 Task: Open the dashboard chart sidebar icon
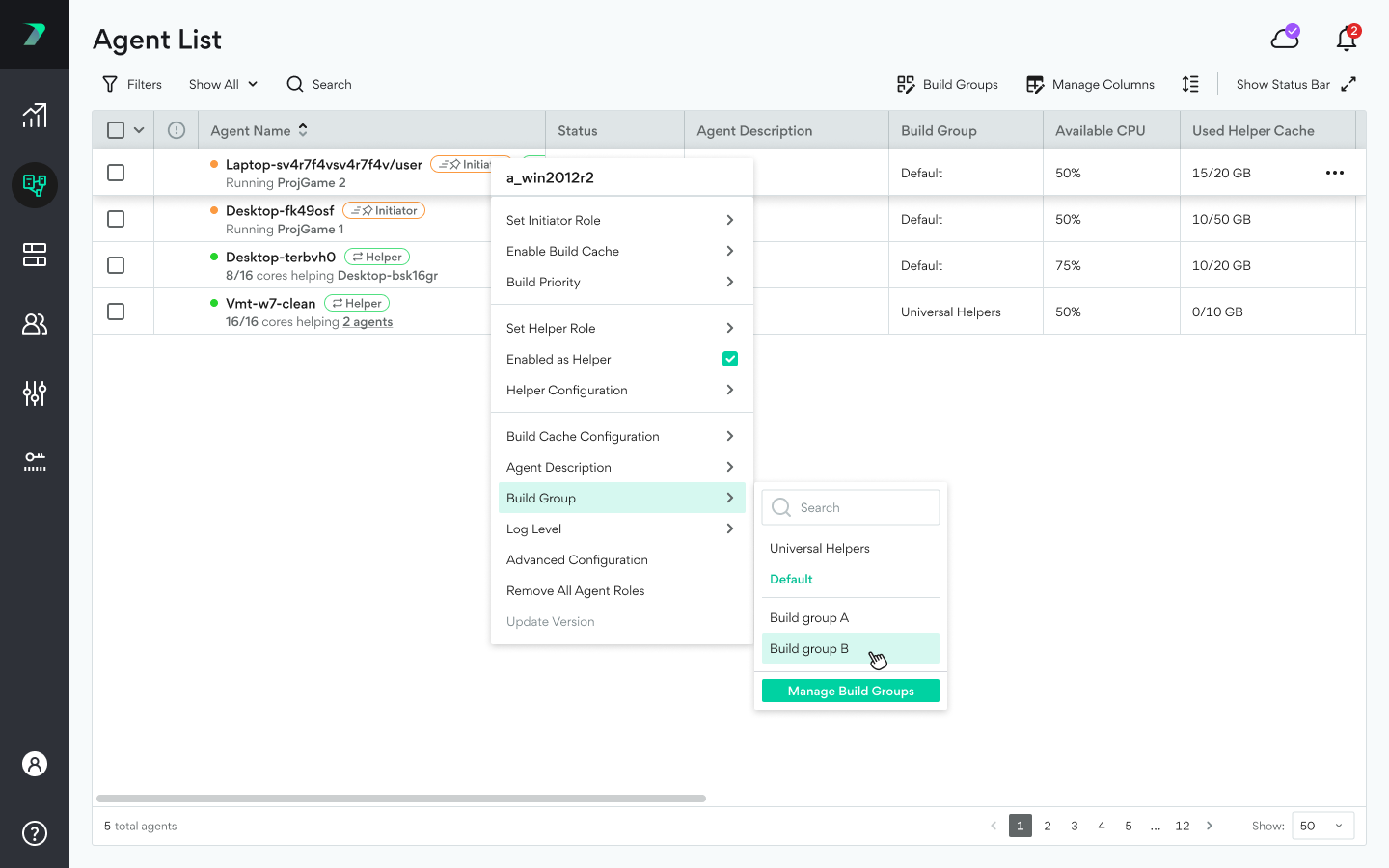(x=35, y=116)
